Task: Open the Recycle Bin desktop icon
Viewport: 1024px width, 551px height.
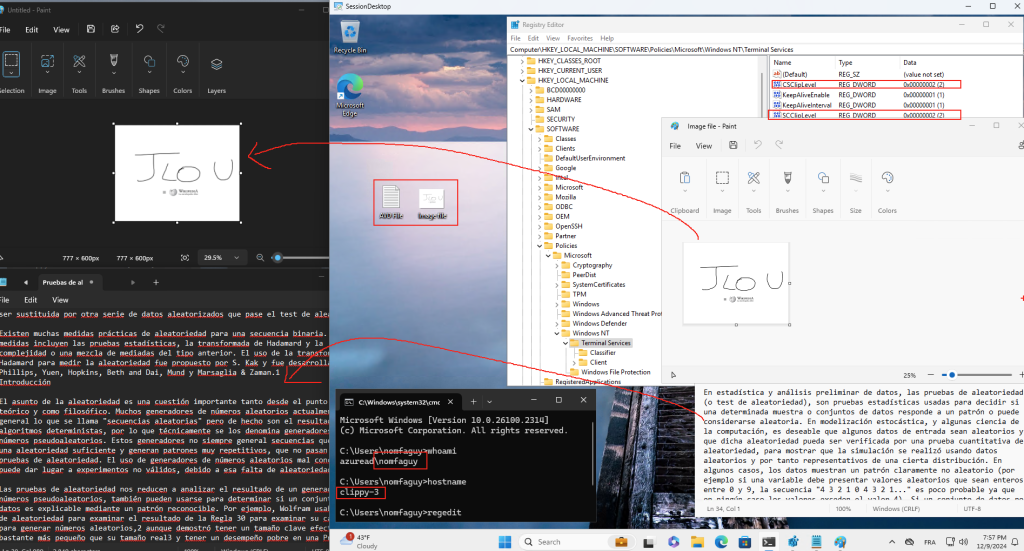Action: click(350, 37)
